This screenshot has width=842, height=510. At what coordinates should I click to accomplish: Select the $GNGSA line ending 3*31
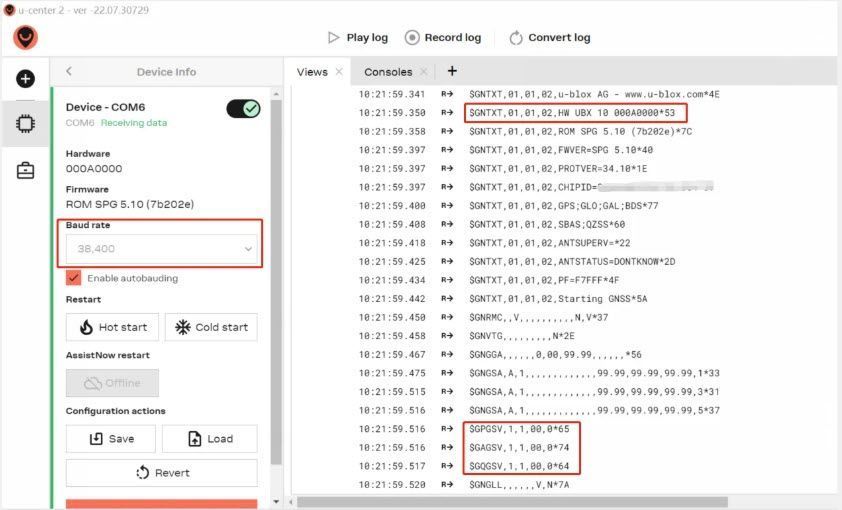point(594,392)
